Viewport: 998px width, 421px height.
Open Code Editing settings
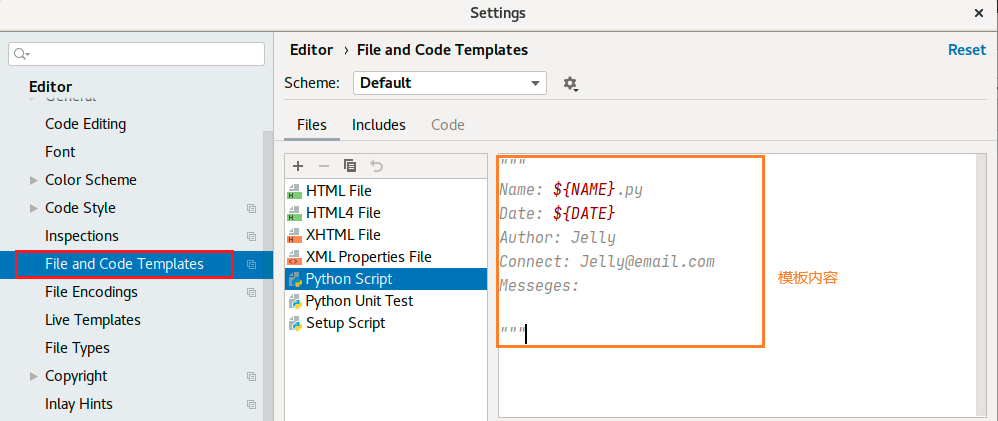tap(86, 124)
